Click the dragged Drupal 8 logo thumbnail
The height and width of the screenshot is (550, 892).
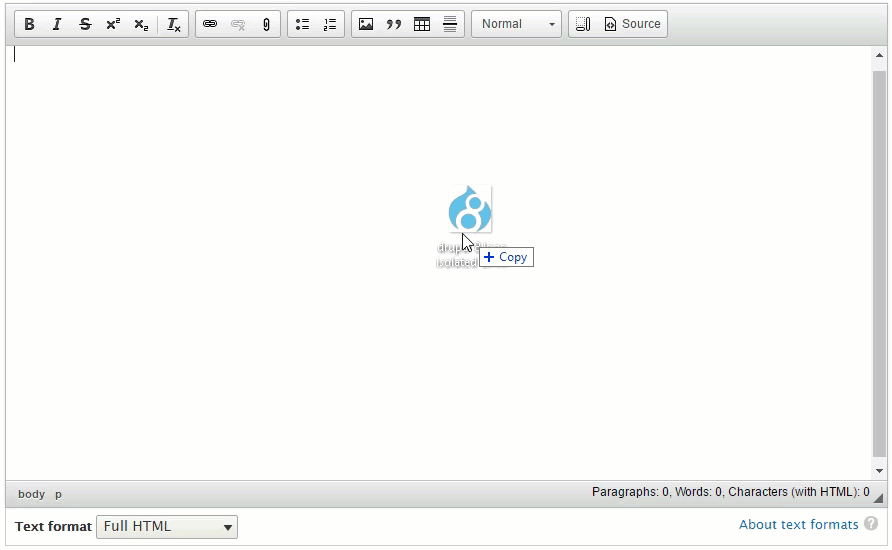coord(470,209)
